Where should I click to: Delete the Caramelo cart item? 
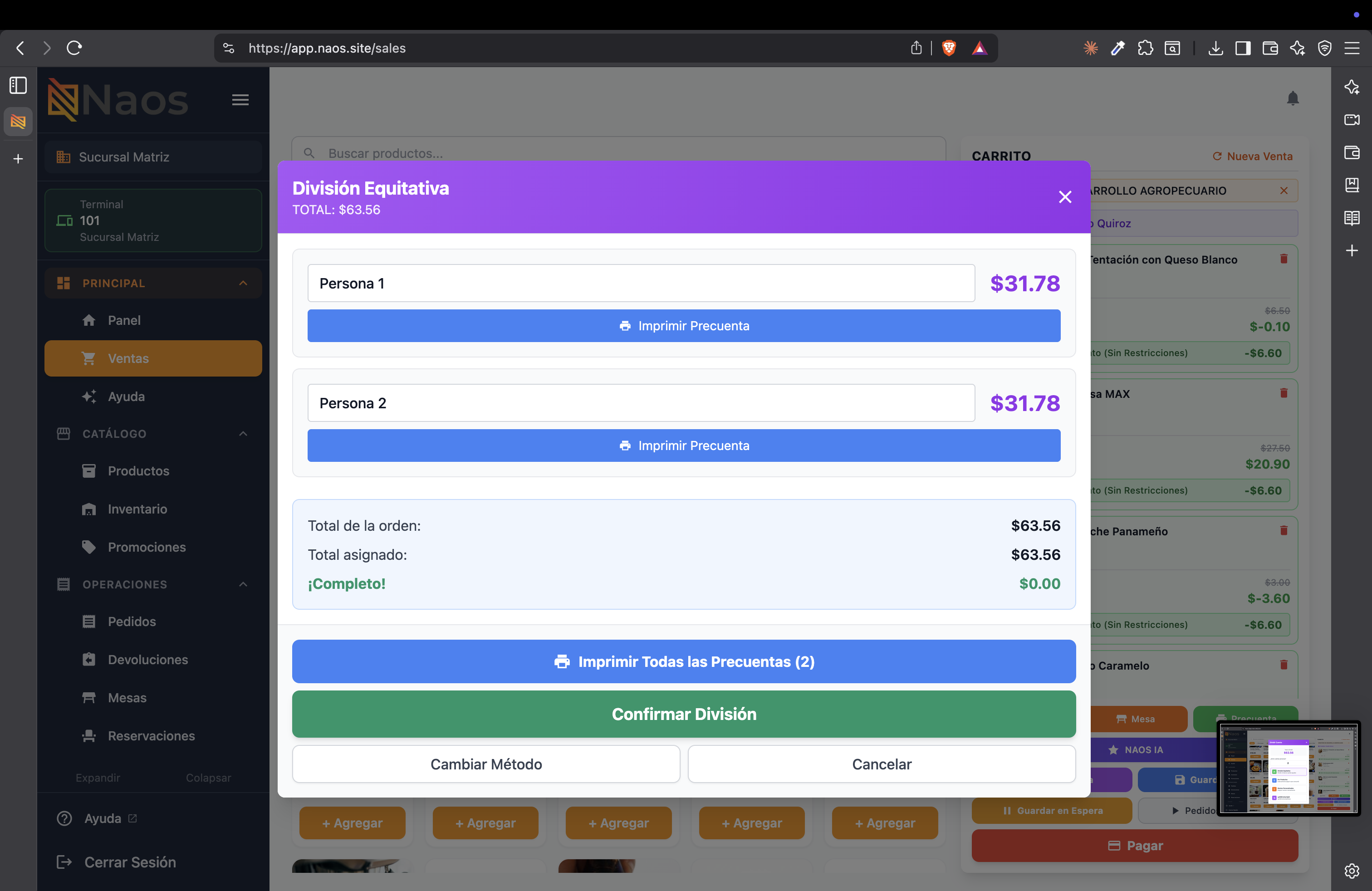tap(1284, 665)
